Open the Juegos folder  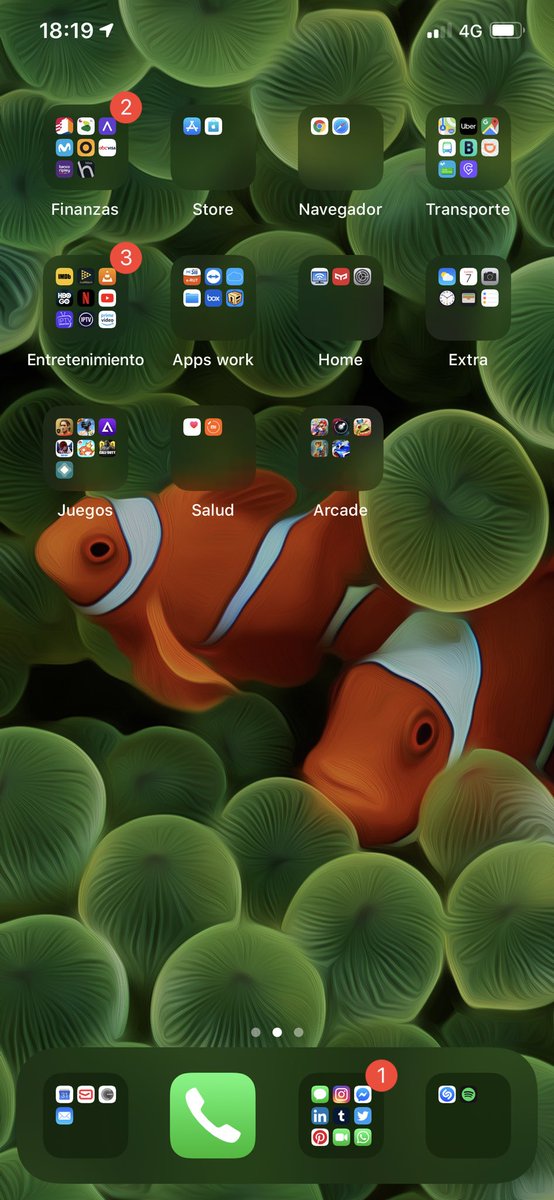pyautogui.click(x=85, y=448)
